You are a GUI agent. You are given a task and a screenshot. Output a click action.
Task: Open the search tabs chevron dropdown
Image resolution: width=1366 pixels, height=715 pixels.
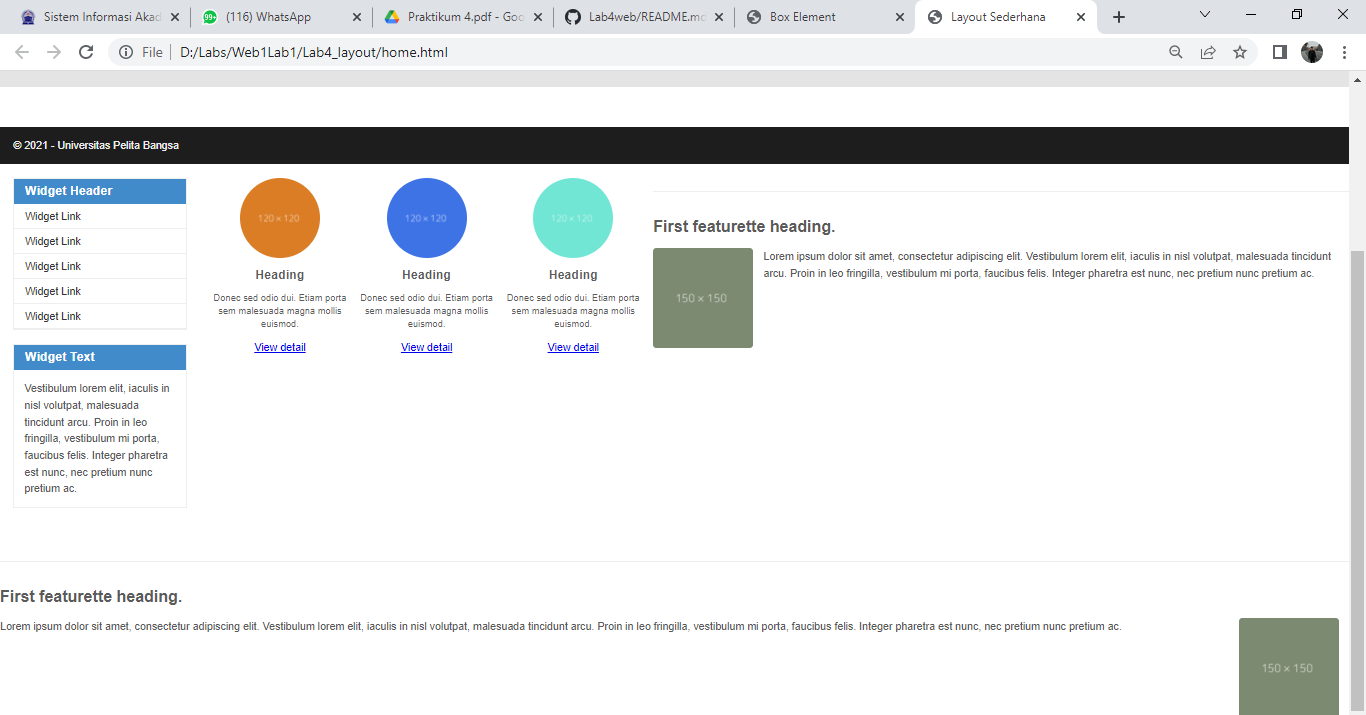coord(1204,16)
